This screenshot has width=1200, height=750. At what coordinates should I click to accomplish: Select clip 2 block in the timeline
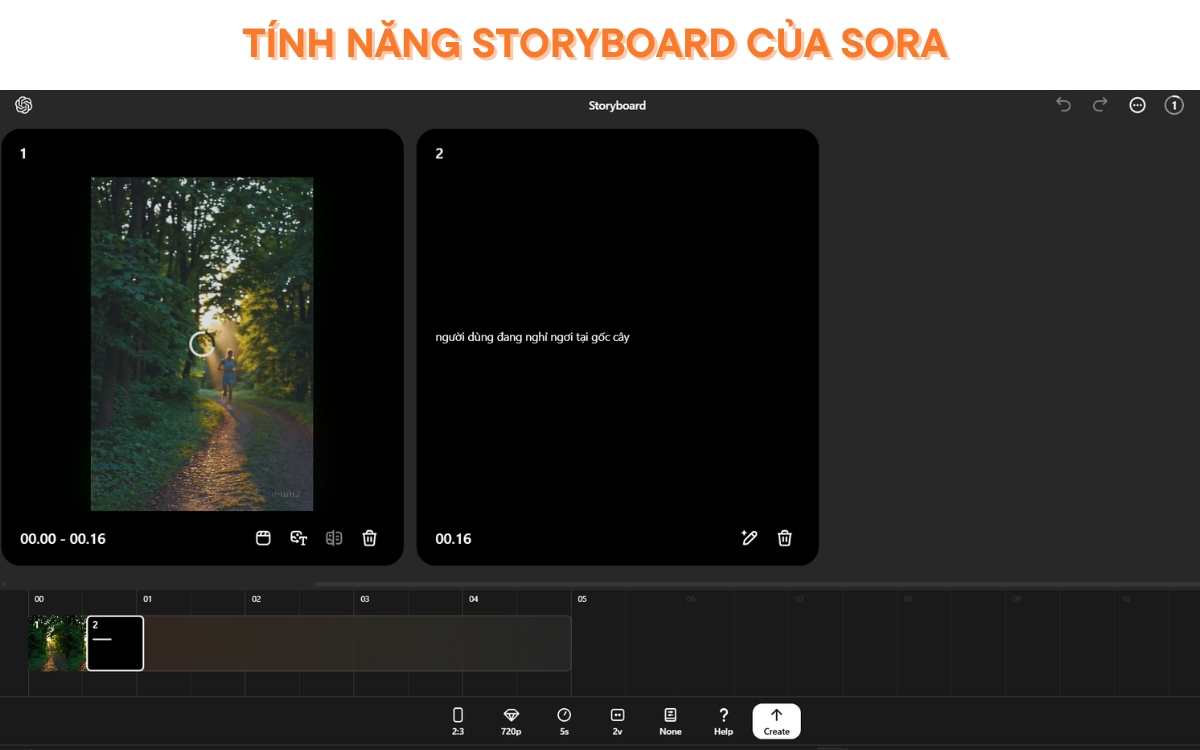click(x=115, y=643)
